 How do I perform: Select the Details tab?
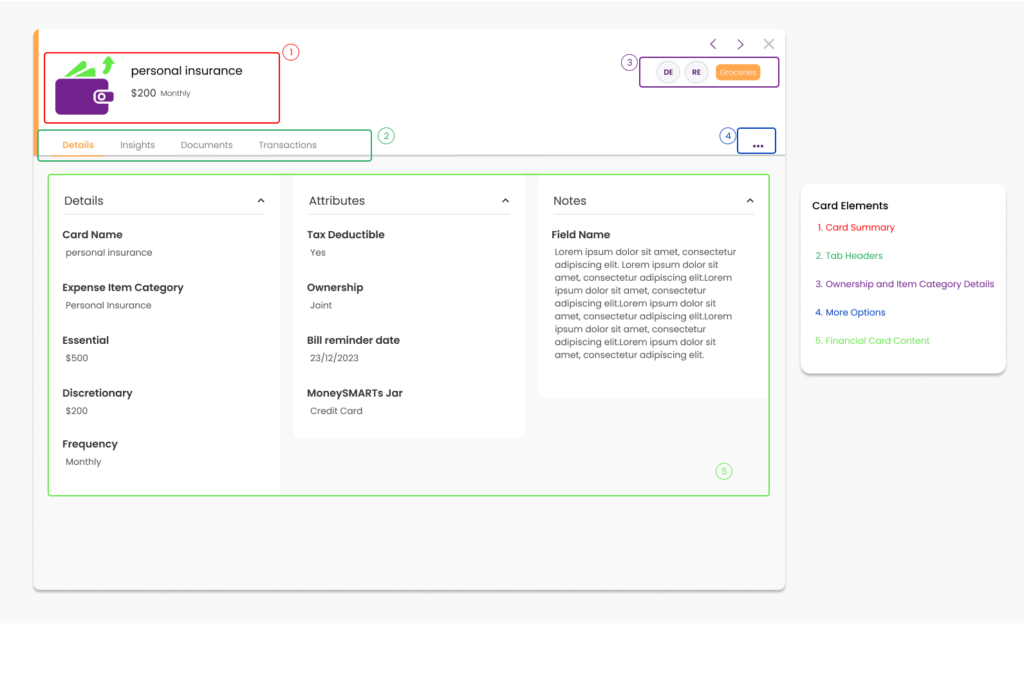tap(78, 145)
